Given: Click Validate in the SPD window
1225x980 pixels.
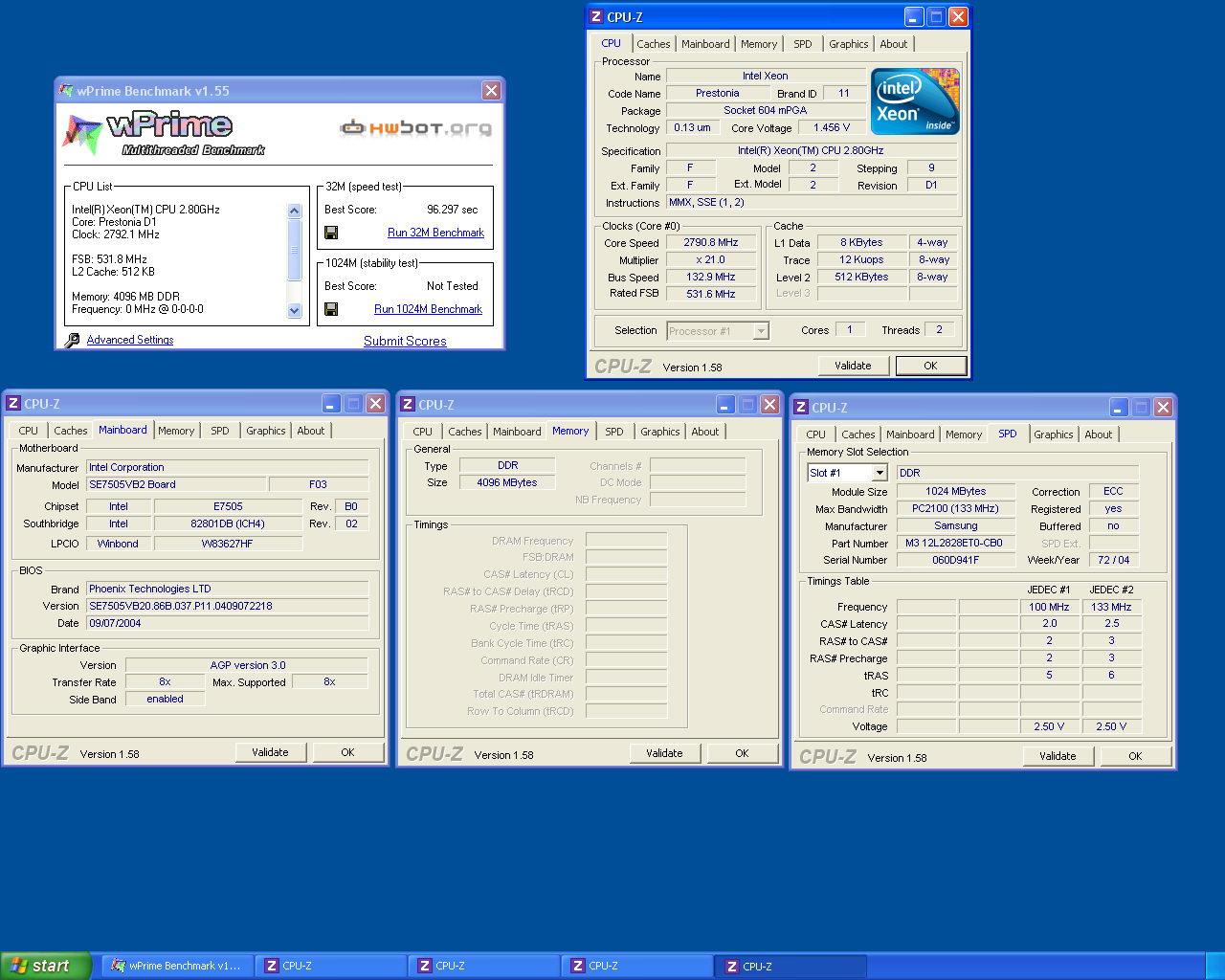Looking at the screenshot, I should [x=1058, y=756].
